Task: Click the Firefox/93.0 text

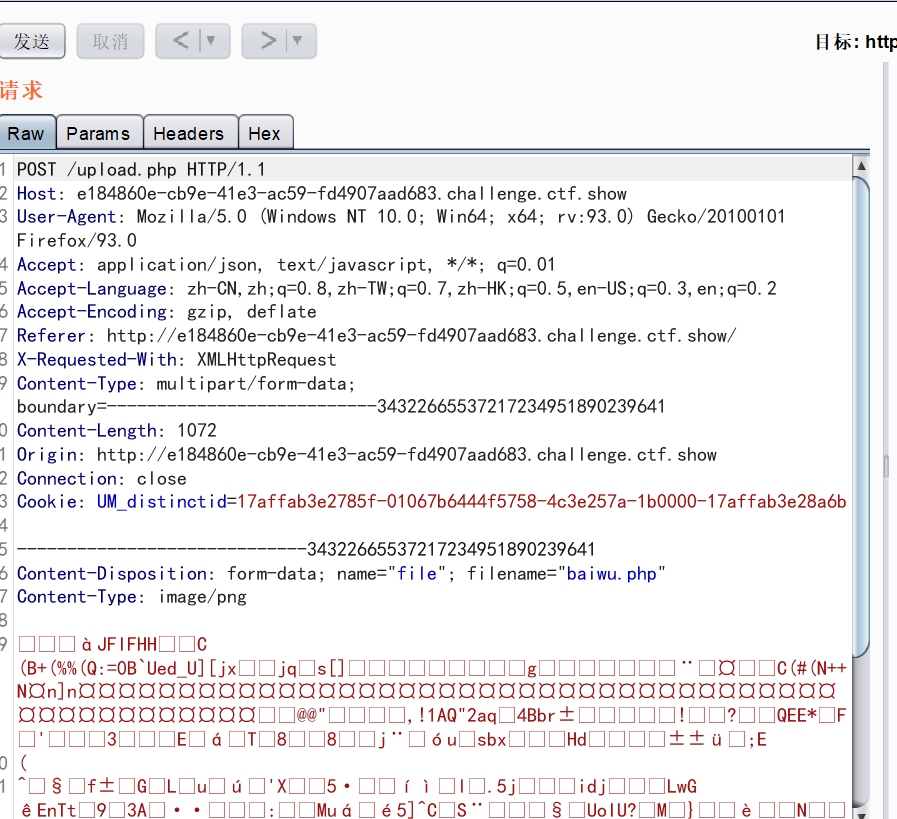Action: click(77, 241)
